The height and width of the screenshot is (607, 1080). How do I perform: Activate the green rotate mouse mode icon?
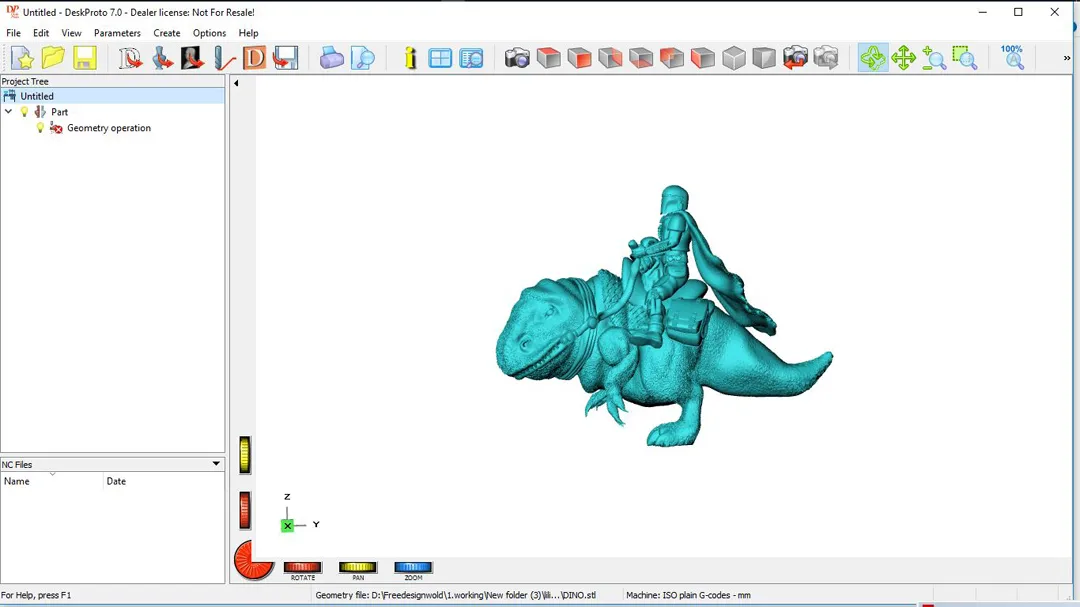[x=873, y=58]
